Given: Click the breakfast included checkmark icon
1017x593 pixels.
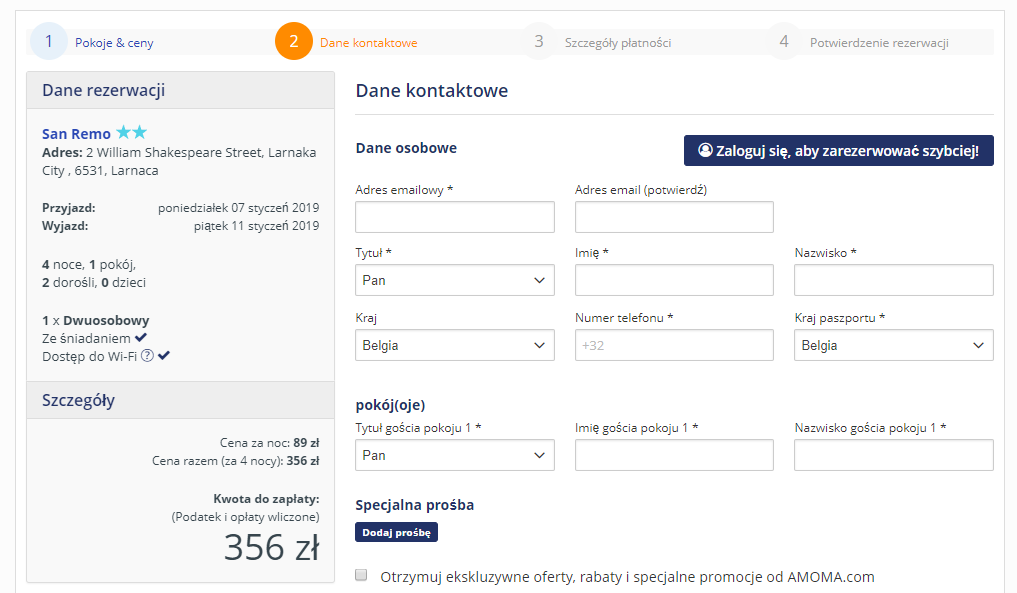Looking at the screenshot, I should pos(141,337).
